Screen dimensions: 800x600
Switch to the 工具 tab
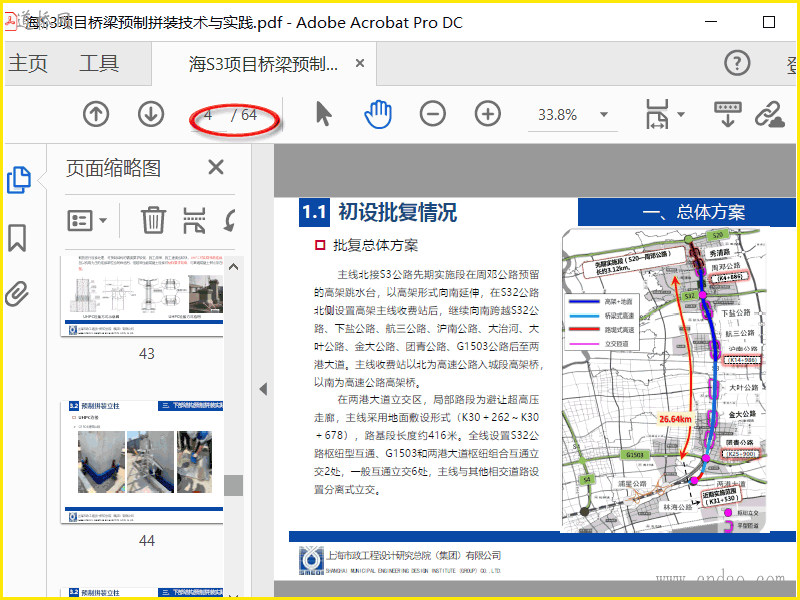click(x=99, y=64)
